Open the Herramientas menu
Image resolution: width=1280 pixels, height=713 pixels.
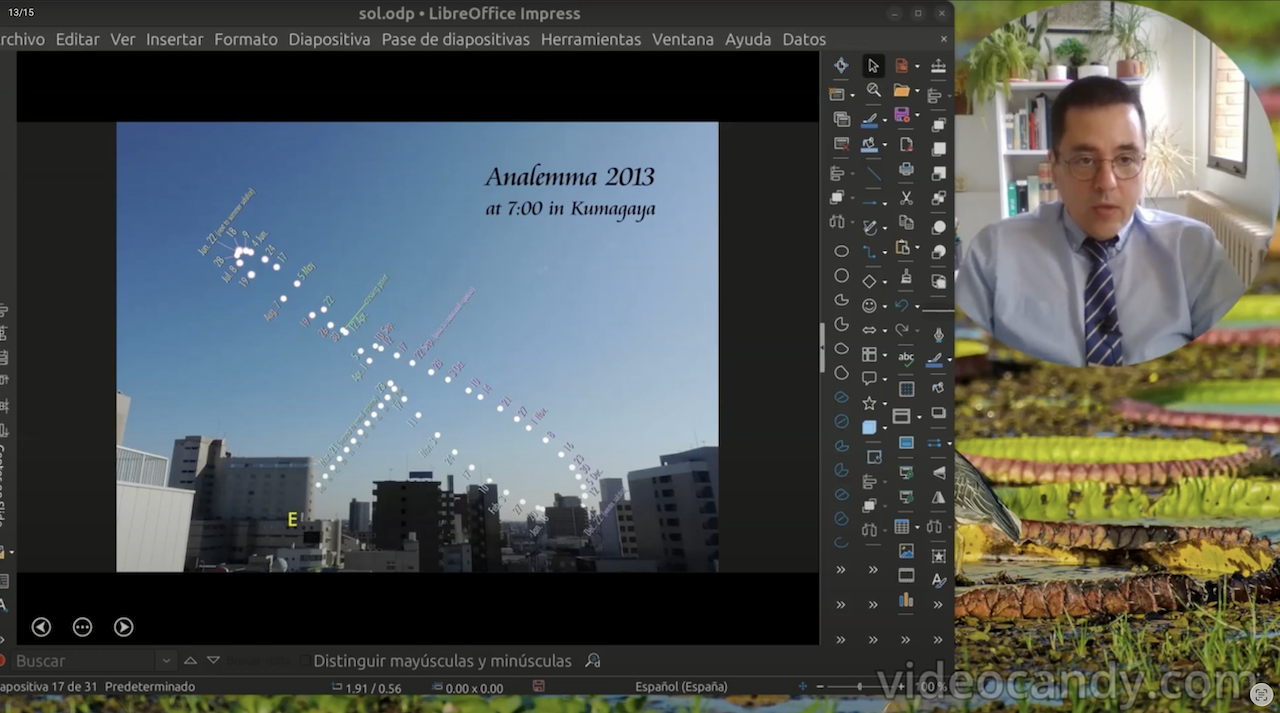click(x=590, y=39)
